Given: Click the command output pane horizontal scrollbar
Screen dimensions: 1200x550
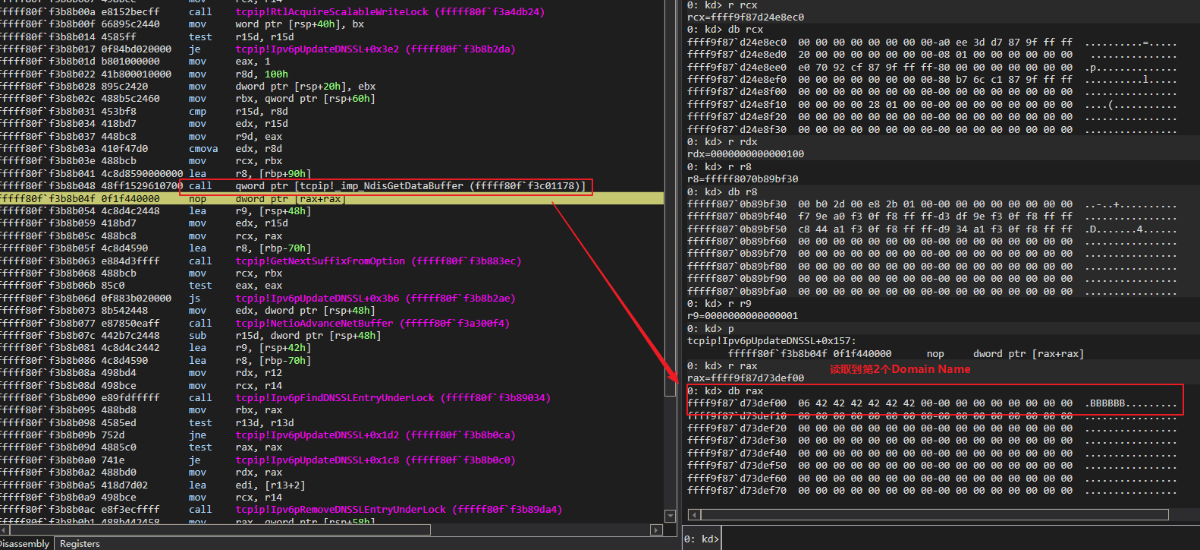Looking at the screenshot, I should (935, 514).
